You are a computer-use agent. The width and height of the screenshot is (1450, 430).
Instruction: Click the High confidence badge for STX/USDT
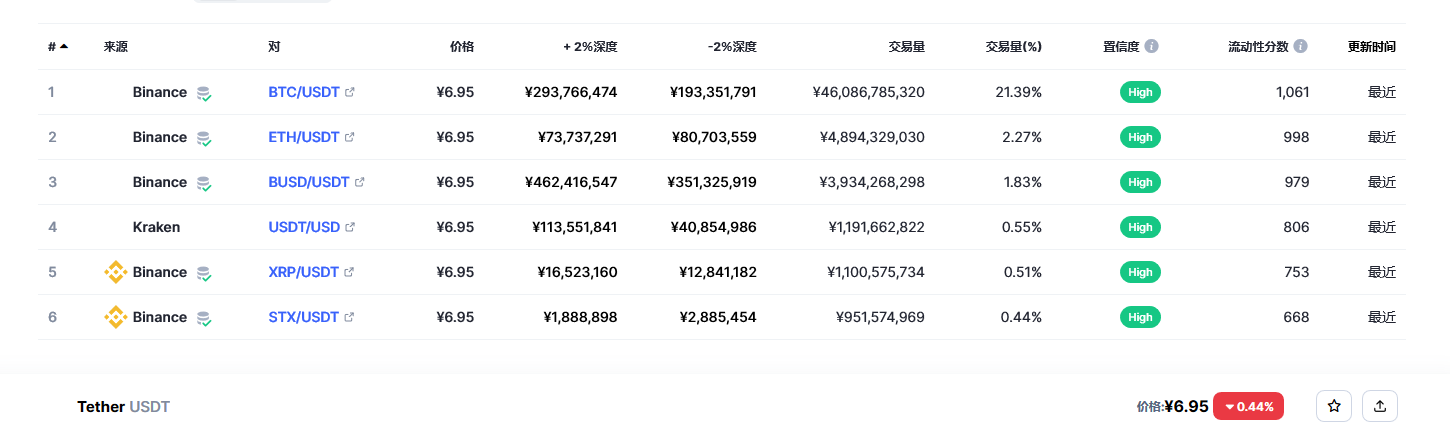coord(1140,317)
